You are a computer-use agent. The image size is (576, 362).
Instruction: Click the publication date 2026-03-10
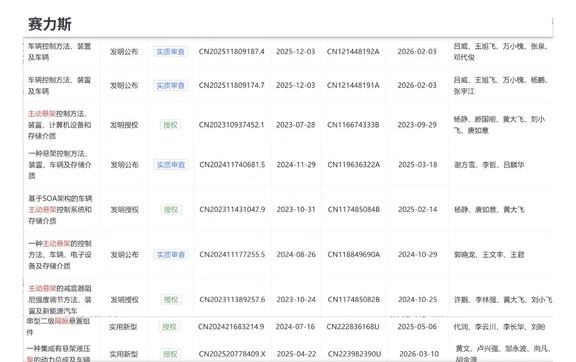pos(419,354)
